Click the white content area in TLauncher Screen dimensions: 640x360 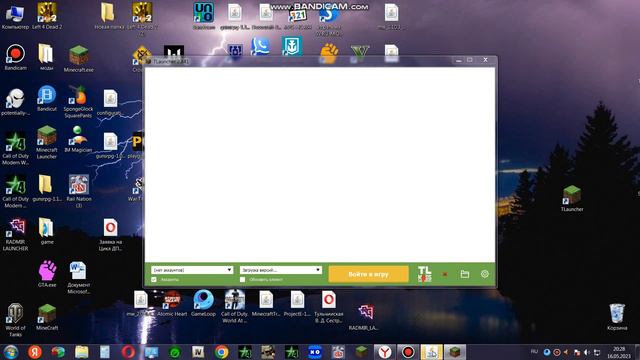pos(320,164)
